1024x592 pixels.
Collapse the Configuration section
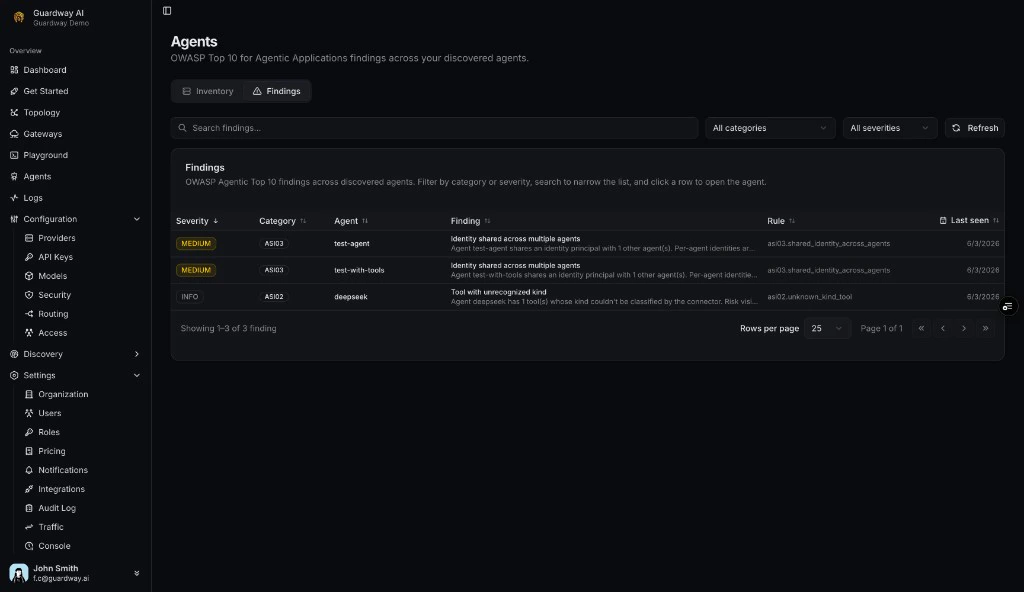coord(136,219)
